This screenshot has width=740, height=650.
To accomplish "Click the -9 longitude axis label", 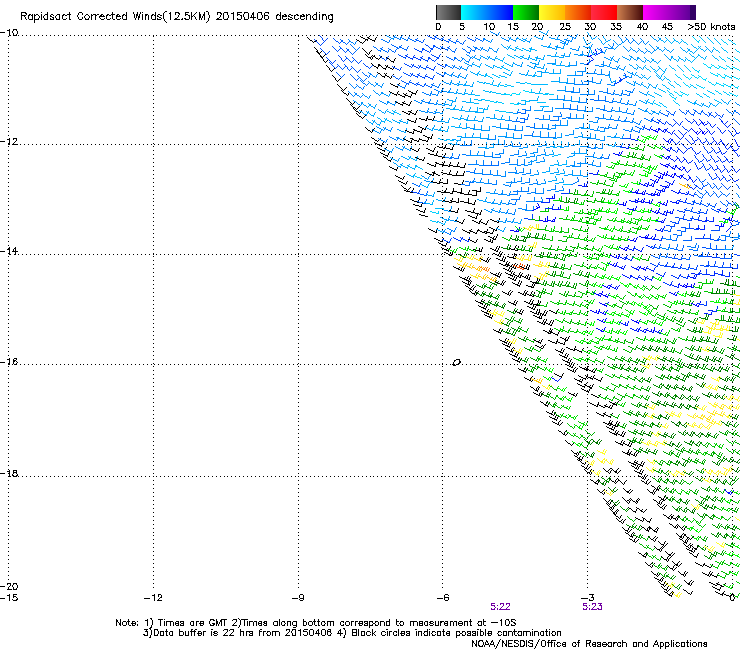I will coord(298,598).
